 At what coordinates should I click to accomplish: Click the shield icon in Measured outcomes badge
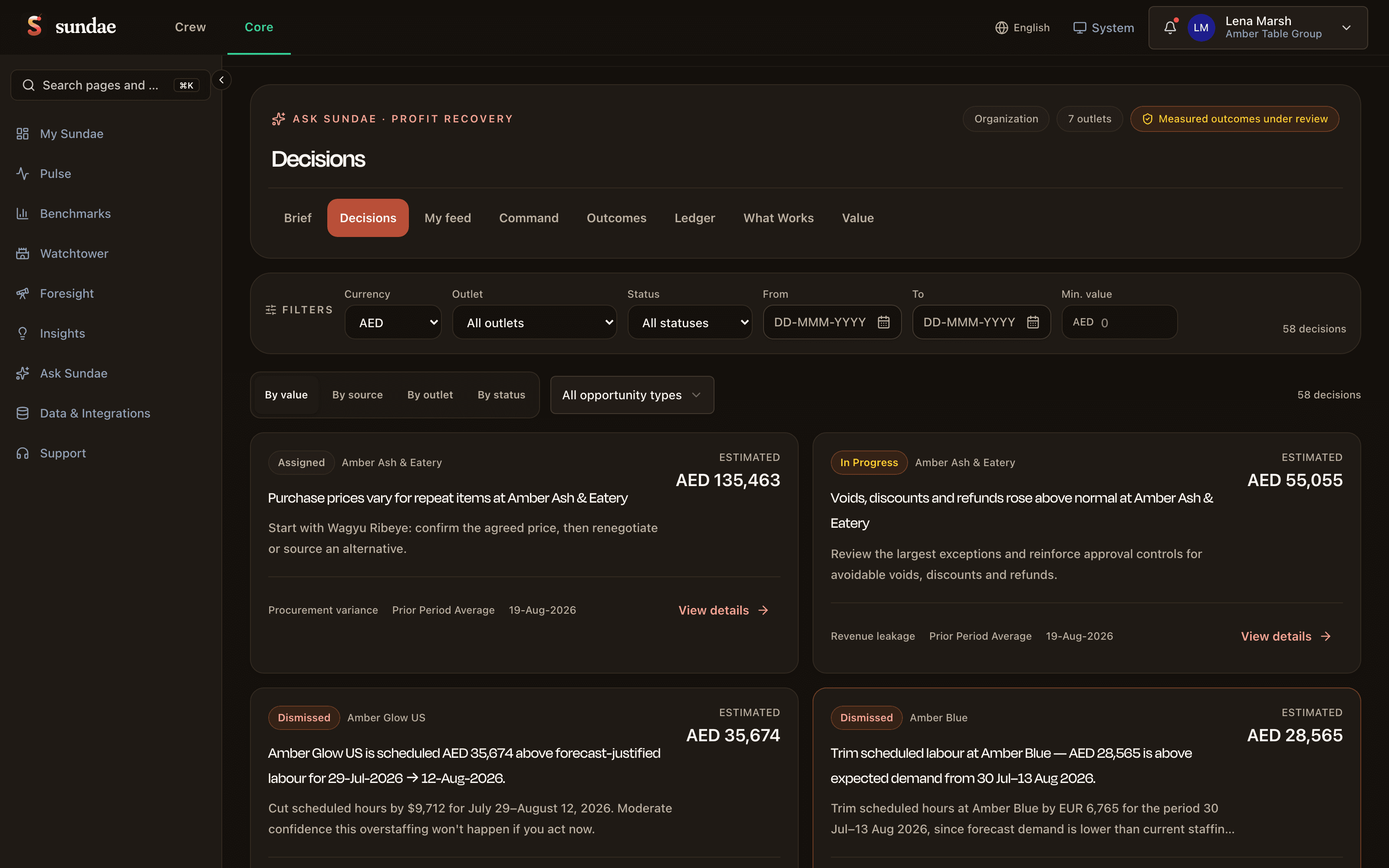click(x=1147, y=119)
